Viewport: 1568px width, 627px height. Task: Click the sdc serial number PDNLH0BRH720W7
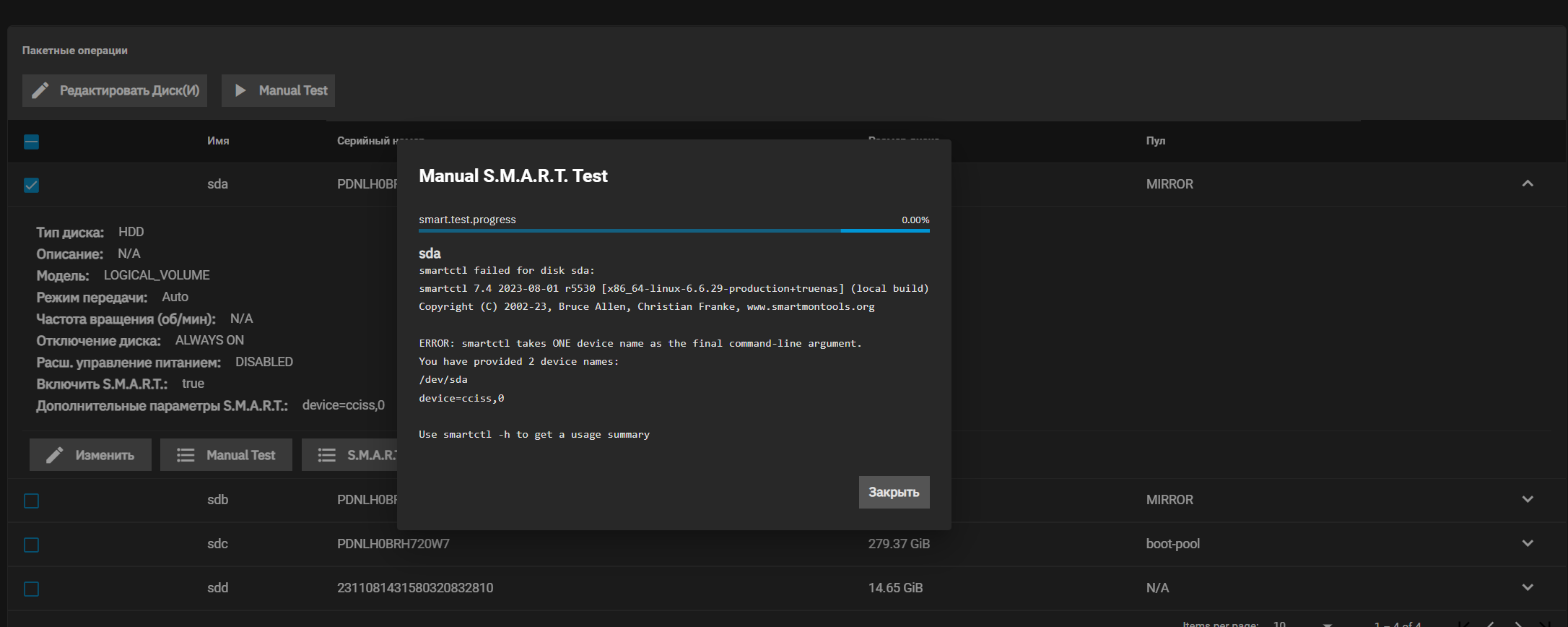[393, 544]
